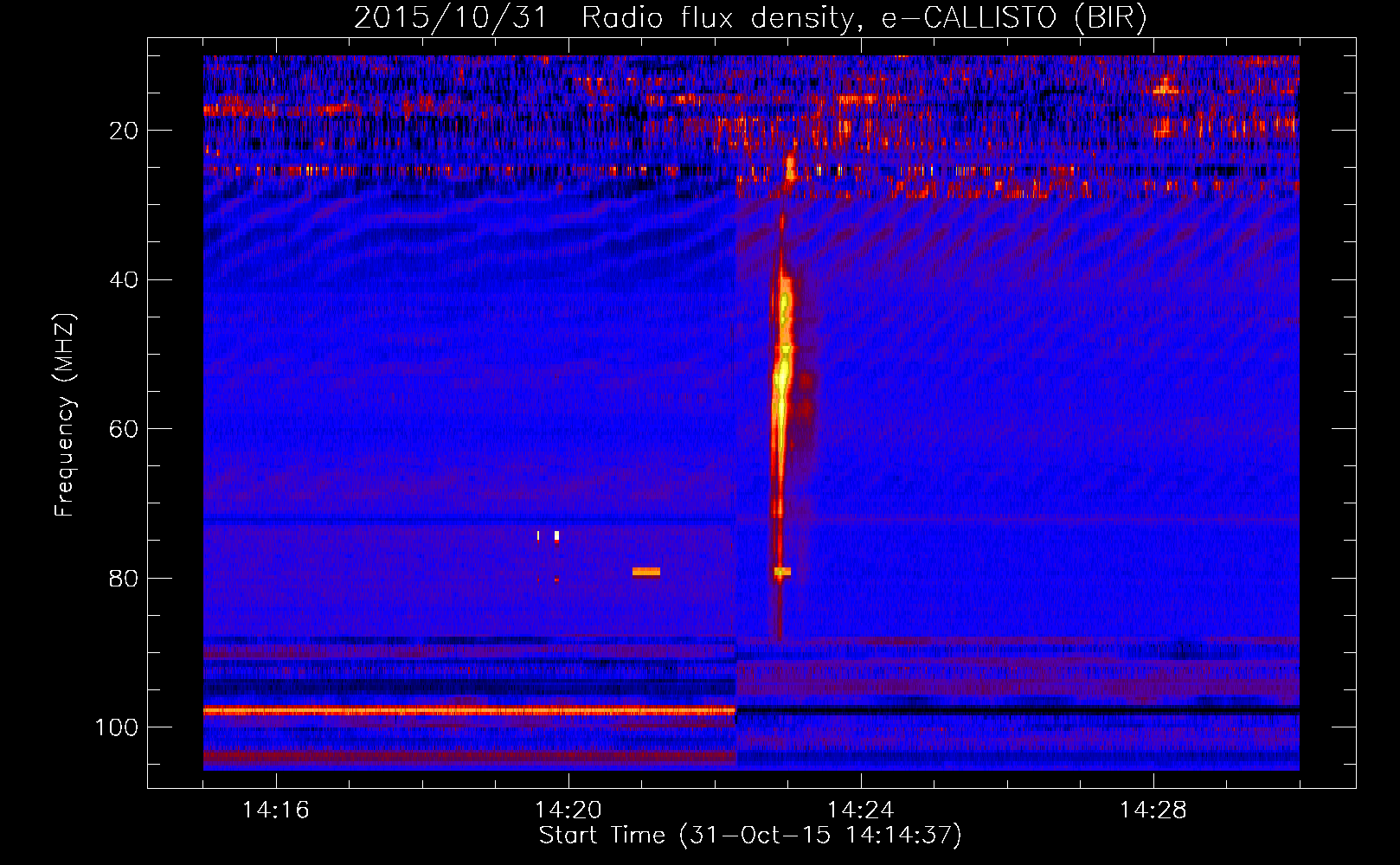Select the 100 frequency tick label
1400x865 pixels.
117,727
